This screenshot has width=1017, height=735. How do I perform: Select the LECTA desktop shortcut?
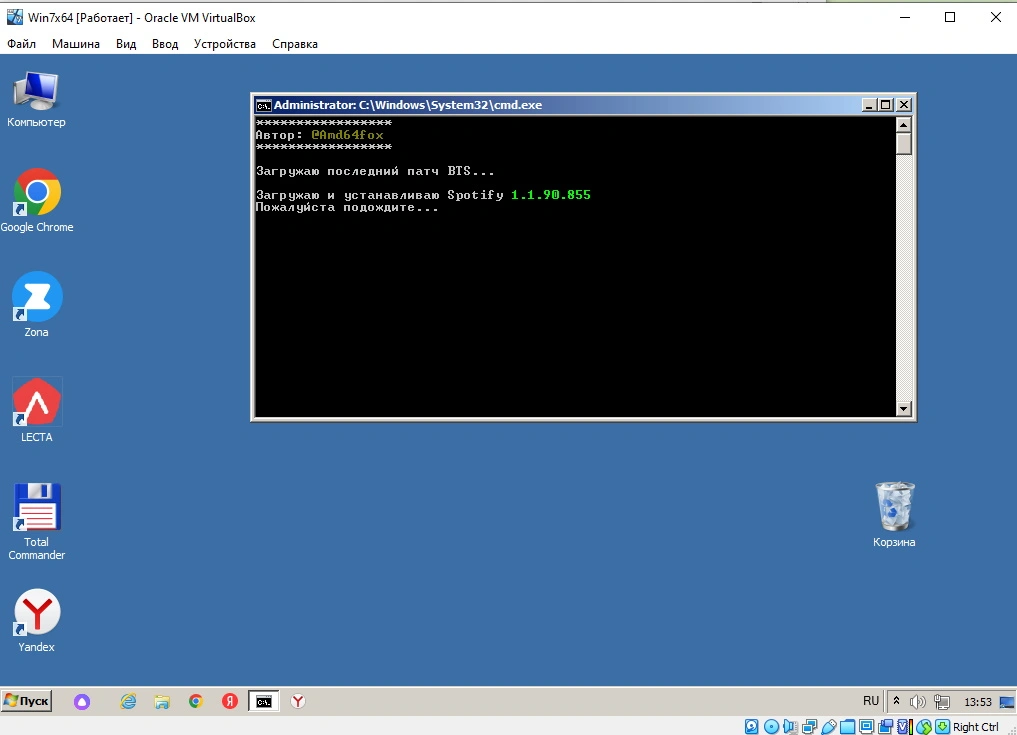pyautogui.click(x=36, y=410)
